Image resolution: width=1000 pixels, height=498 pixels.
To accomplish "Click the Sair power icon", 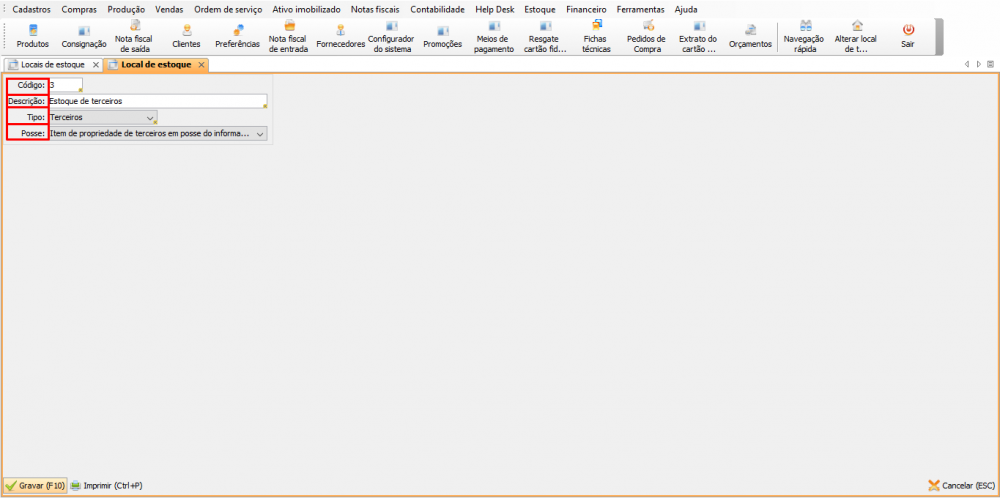I will (908, 36).
